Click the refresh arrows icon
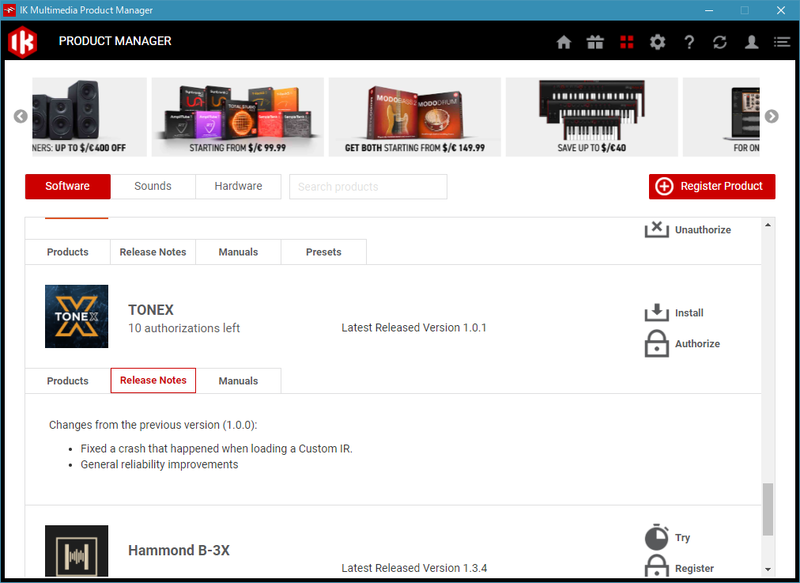This screenshot has width=800, height=583. click(x=720, y=42)
